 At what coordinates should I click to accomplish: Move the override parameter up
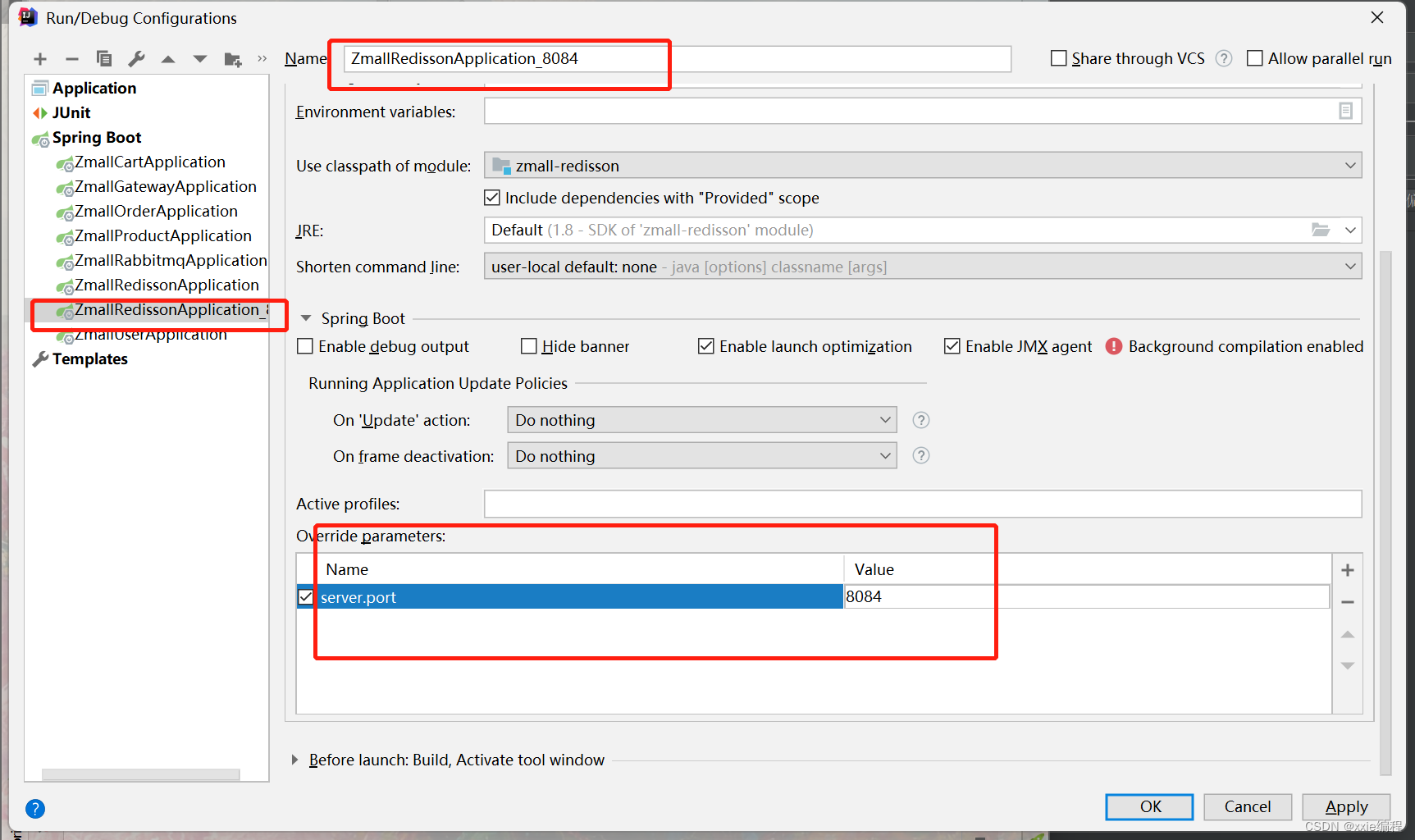pos(1348,634)
